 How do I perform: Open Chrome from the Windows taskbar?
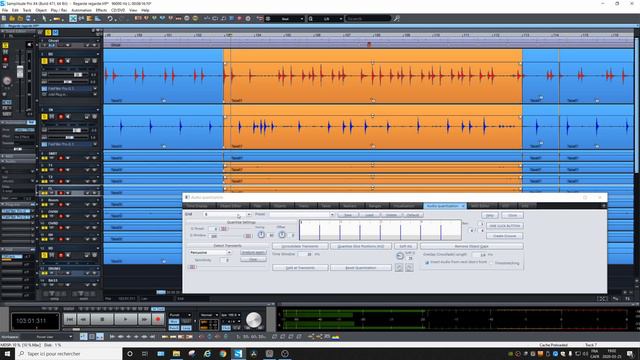click(x=223, y=353)
